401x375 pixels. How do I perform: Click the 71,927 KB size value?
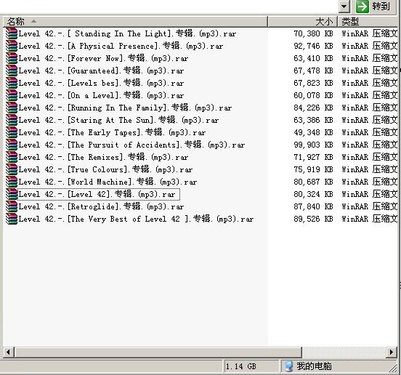pyautogui.click(x=313, y=157)
